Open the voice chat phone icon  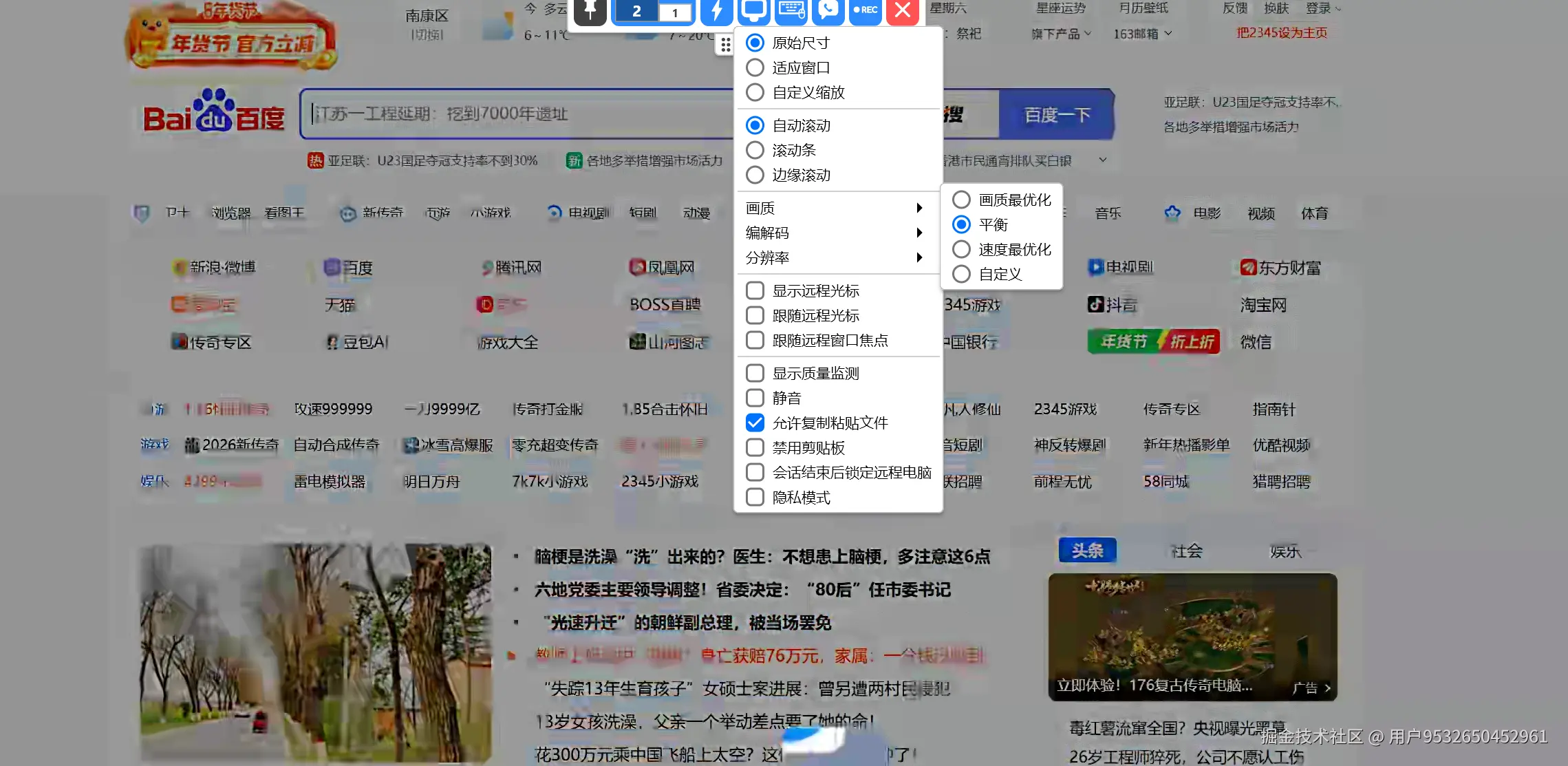click(x=828, y=10)
